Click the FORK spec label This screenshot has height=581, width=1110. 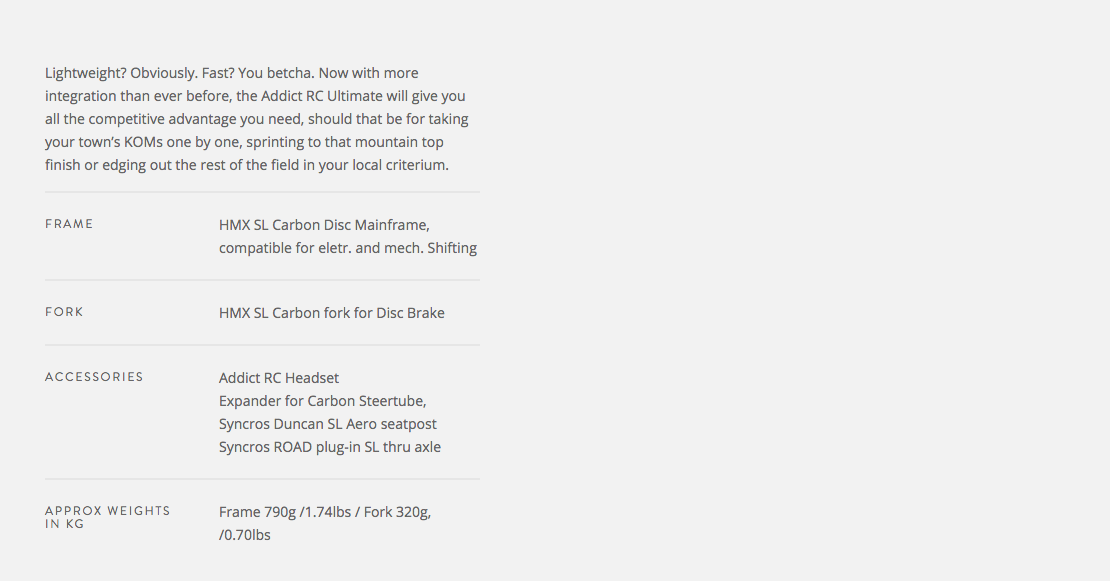(x=64, y=312)
